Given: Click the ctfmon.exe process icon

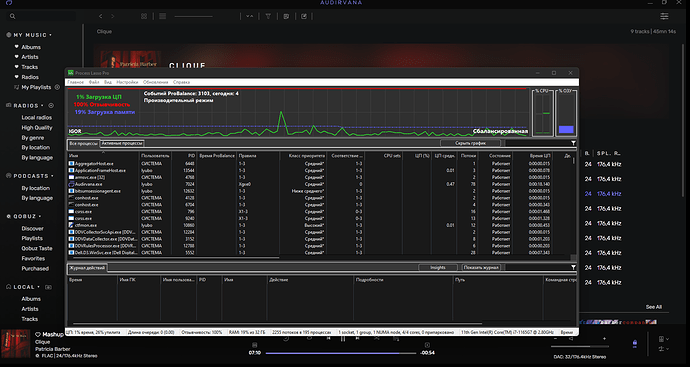Looking at the screenshot, I should pyautogui.click(x=71, y=225).
